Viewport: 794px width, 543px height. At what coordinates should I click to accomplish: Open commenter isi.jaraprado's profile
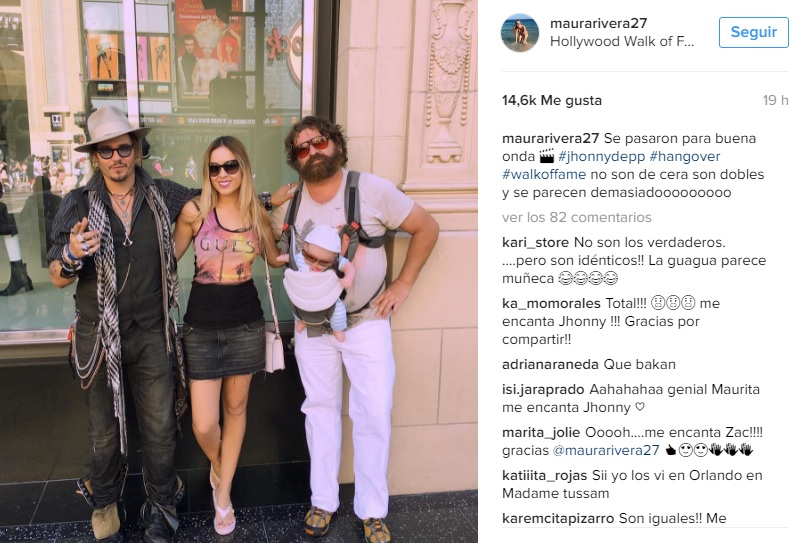click(543, 390)
